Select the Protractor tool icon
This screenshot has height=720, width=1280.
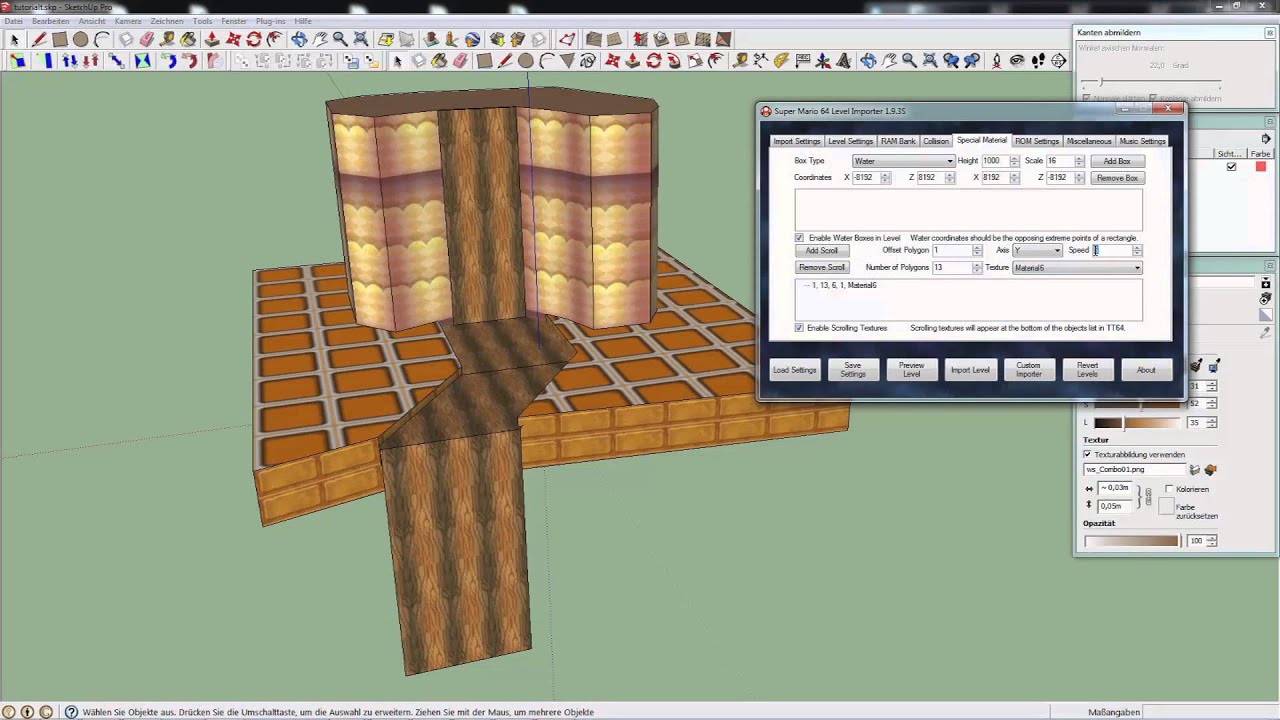click(781, 61)
